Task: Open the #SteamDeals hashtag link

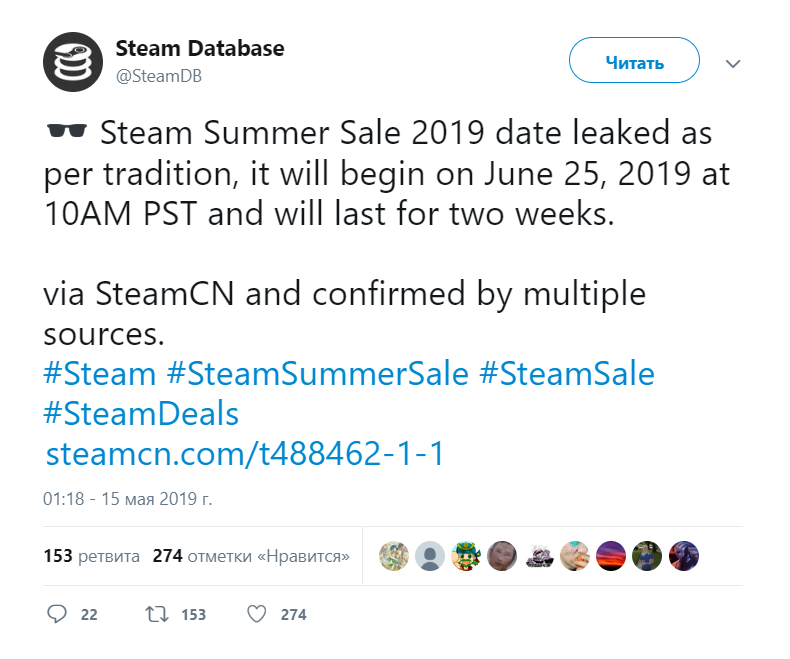Action: 141,414
